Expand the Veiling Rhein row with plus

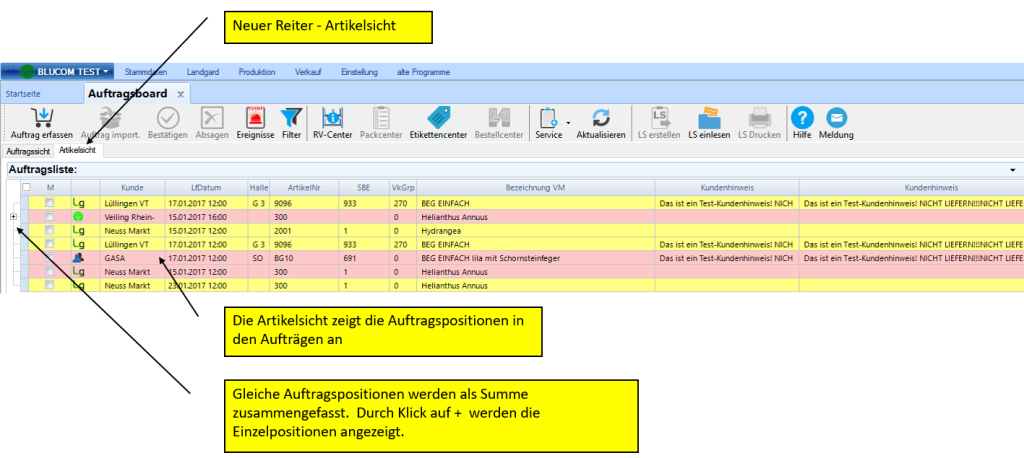(x=11, y=216)
